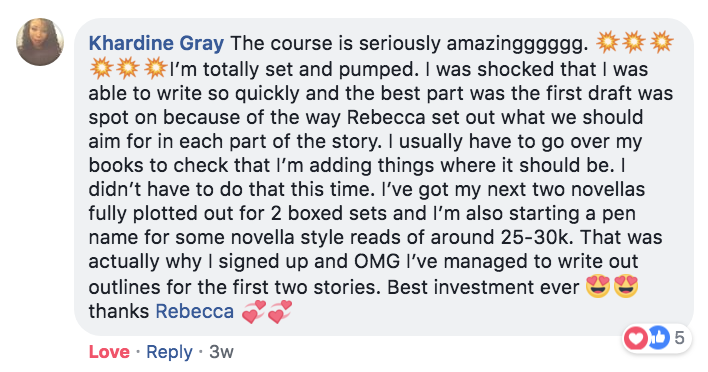
Task: Open Khardine Gray's profile picture
Action: tap(40, 42)
